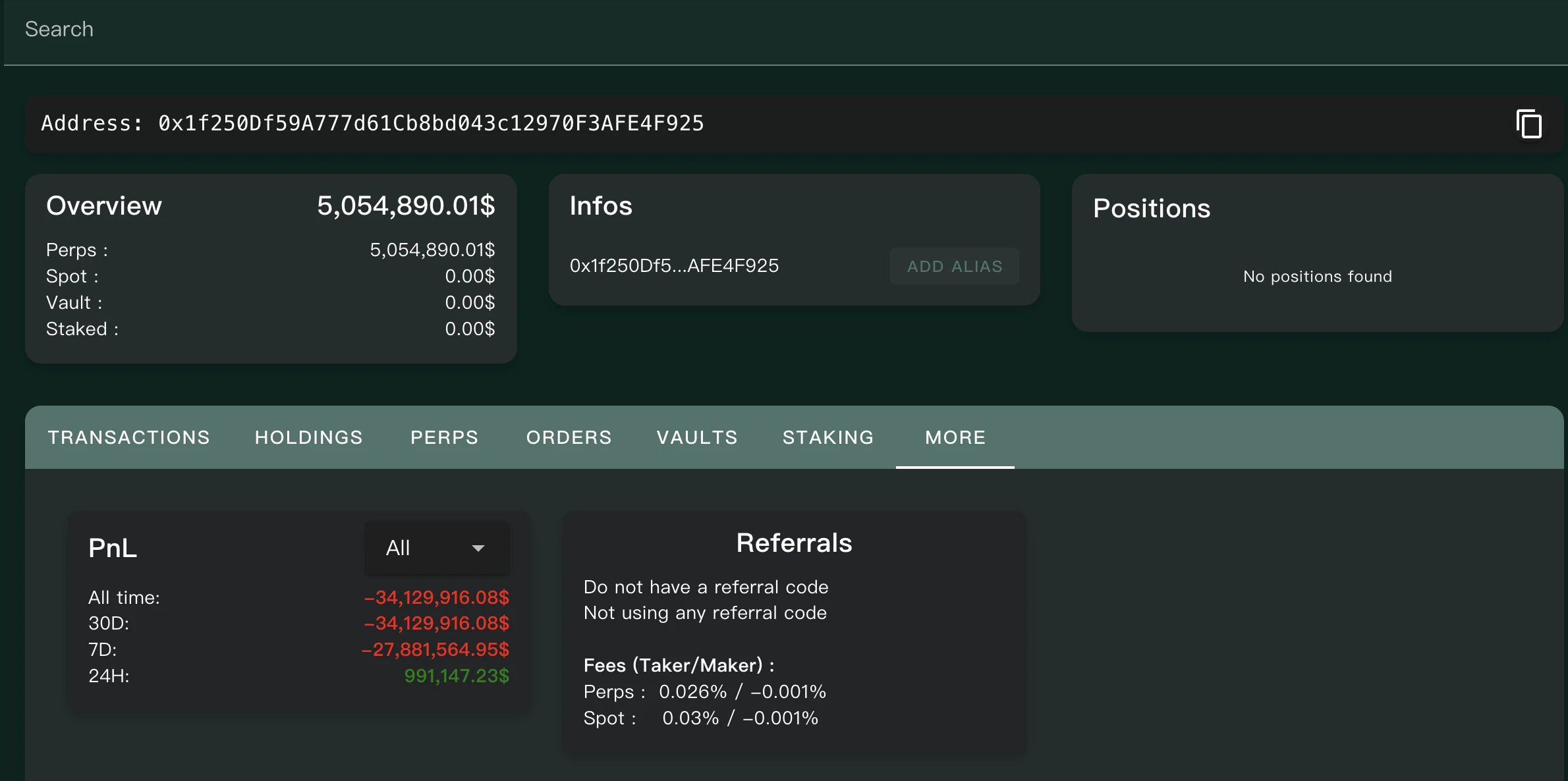Click the copy address icon

pos(1528,124)
